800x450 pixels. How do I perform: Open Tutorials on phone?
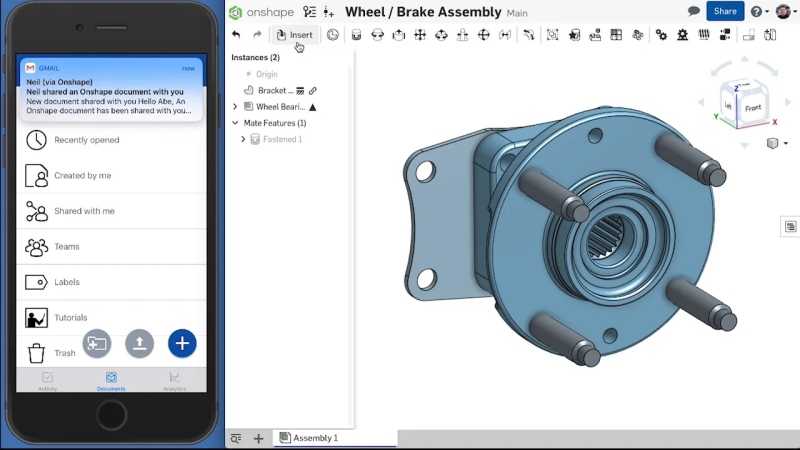click(x=111, y=317)
